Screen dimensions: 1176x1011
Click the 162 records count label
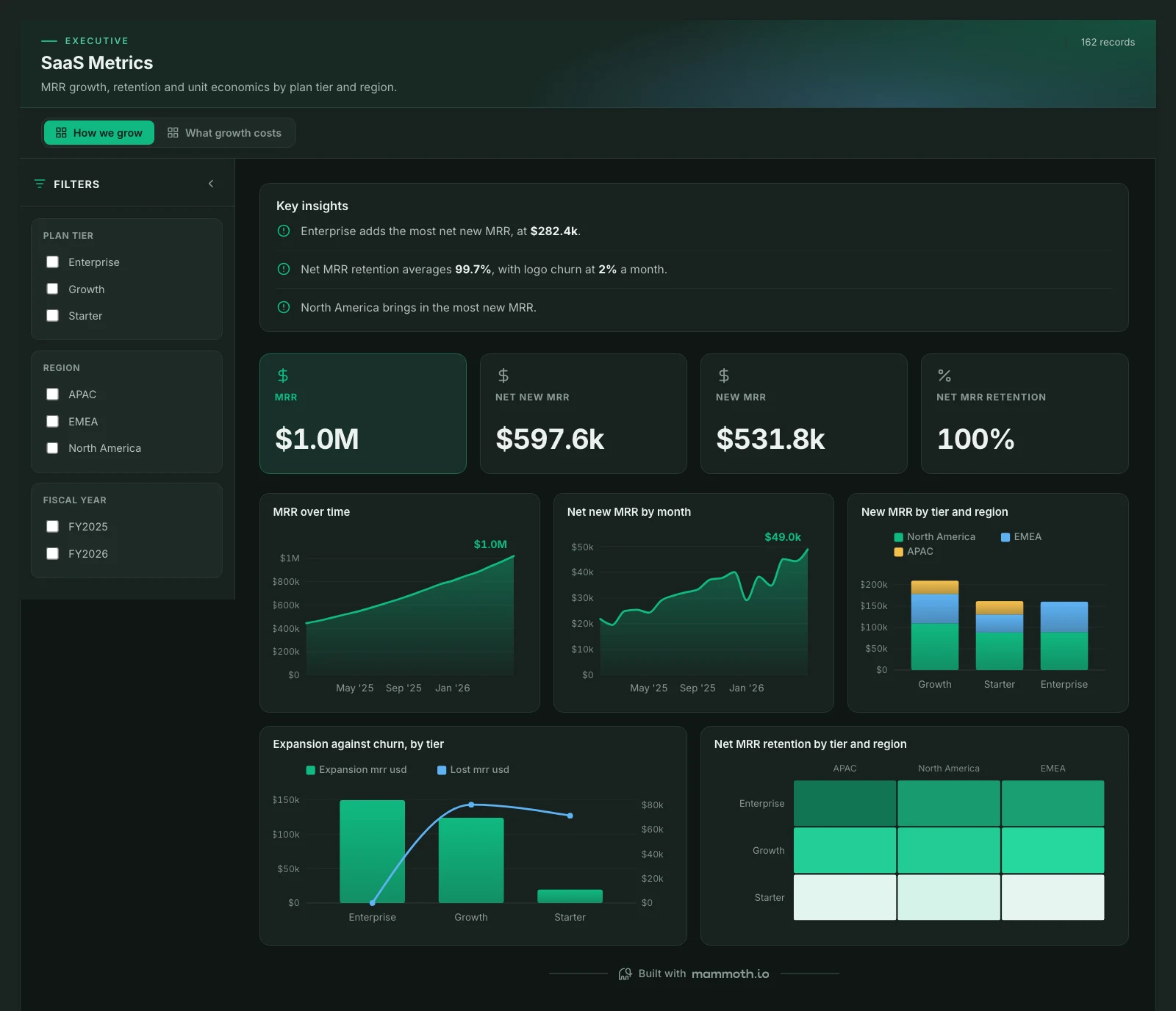click(1108, 42)
